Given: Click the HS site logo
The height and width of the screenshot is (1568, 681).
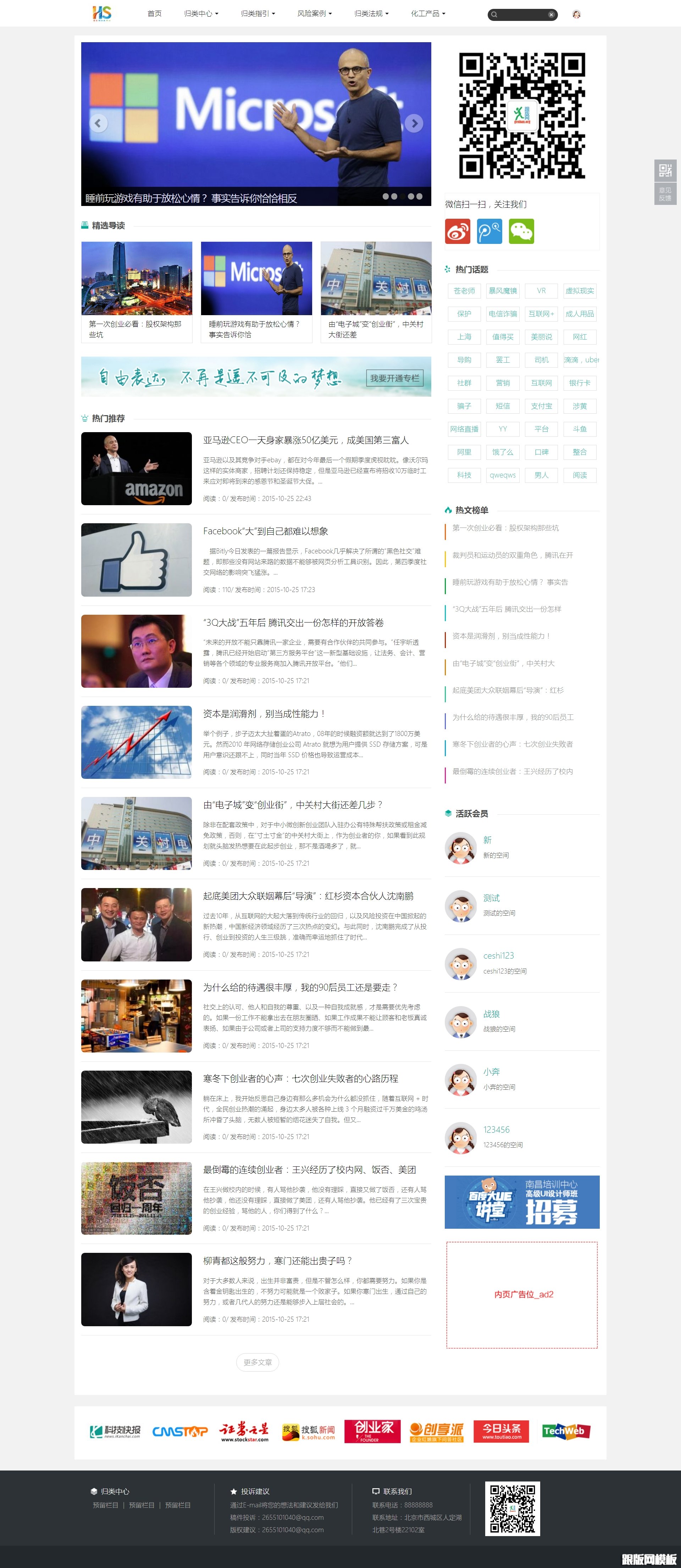Looking at the screenshot, I should 103,13.
